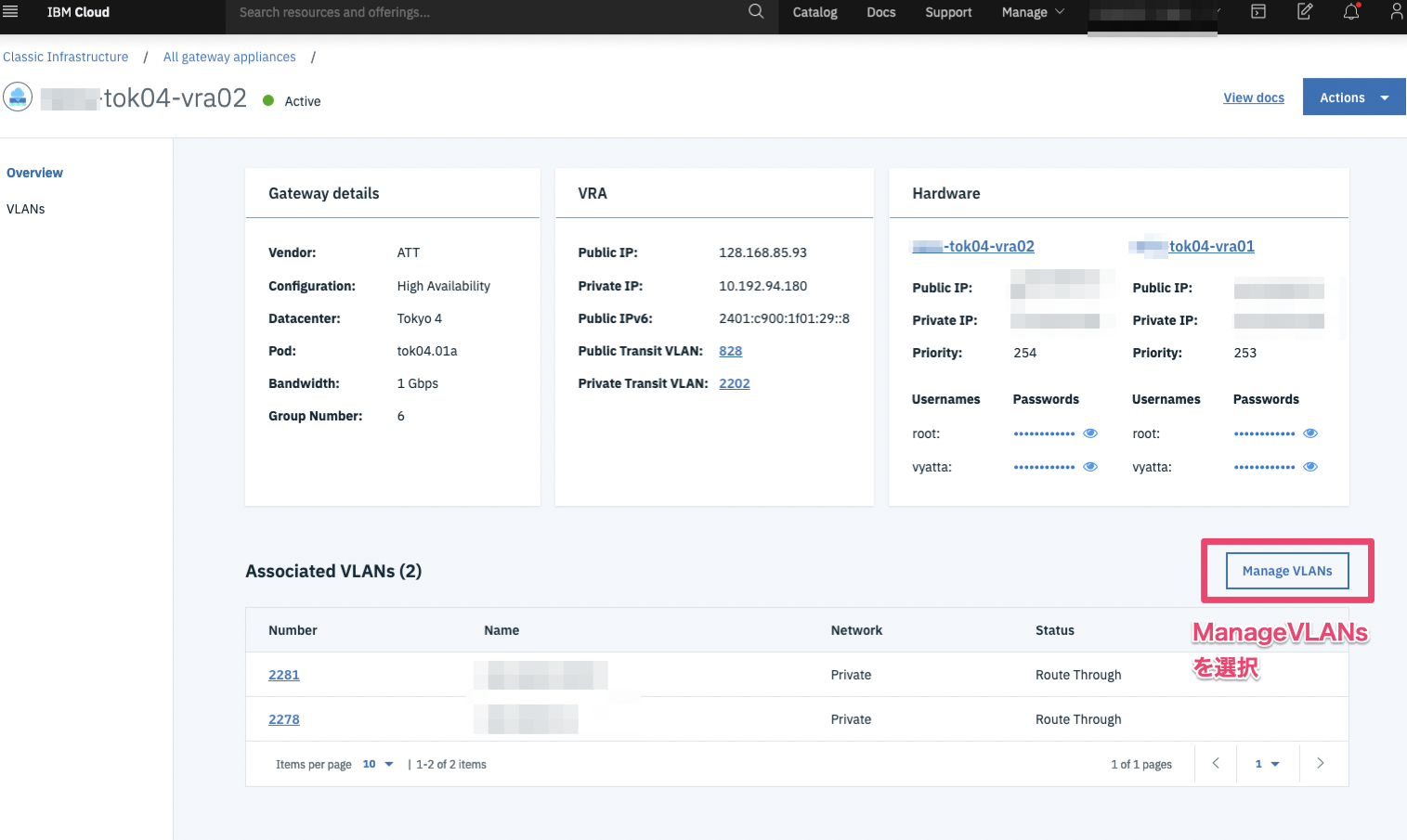Click the IBM Cloud logo
Screen dimensions: 1407x840
[x=78, y=12]
